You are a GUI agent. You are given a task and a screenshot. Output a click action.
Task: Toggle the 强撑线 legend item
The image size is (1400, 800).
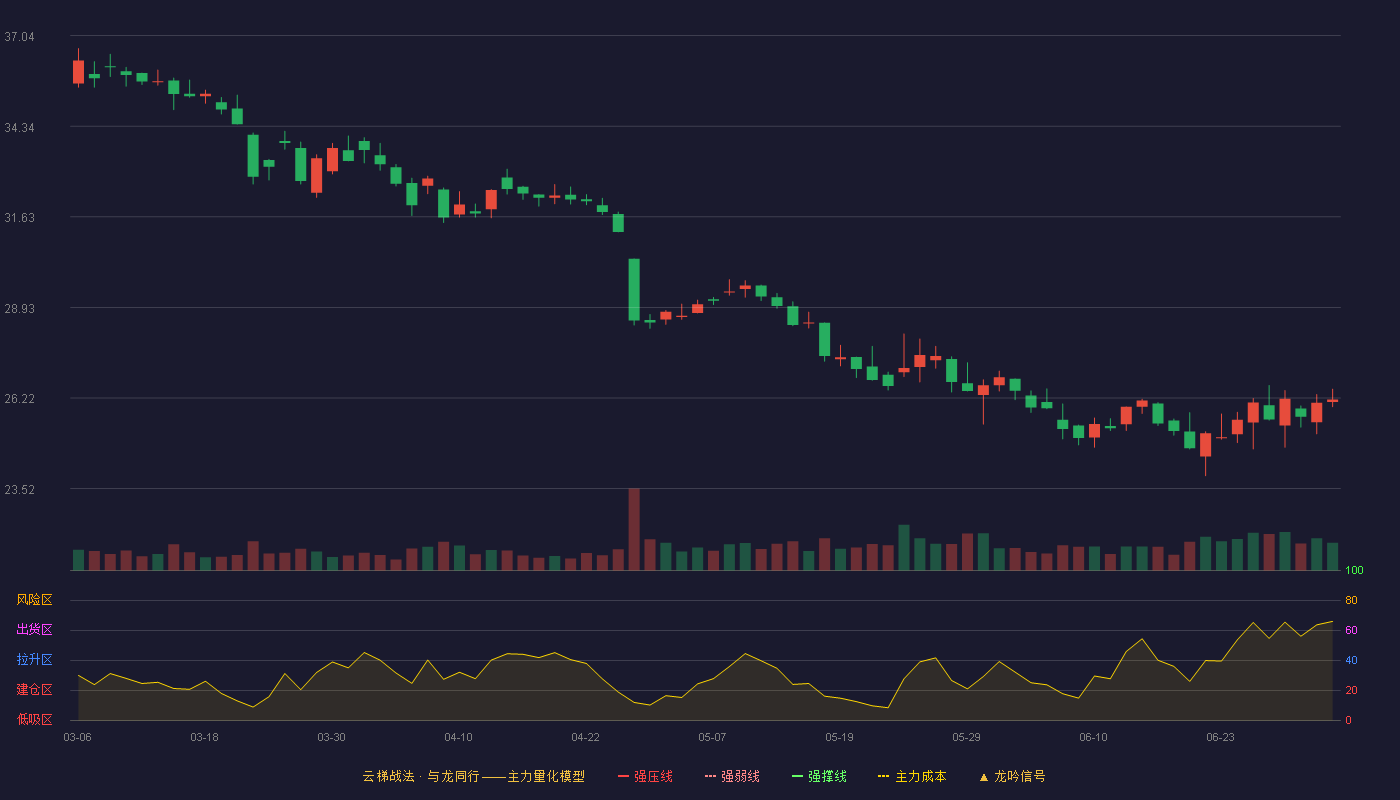[819, 776]
